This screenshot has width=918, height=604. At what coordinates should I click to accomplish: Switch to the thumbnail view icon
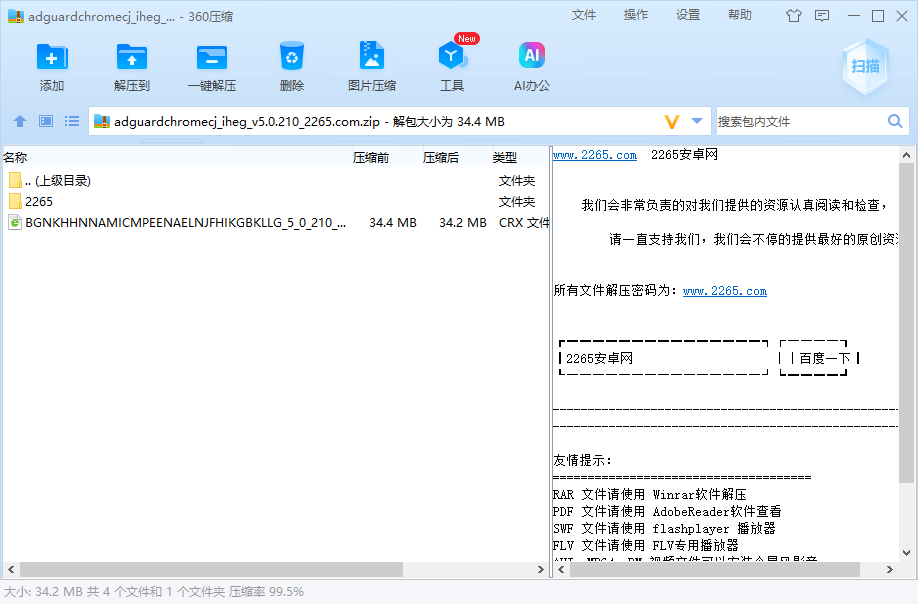46,121
